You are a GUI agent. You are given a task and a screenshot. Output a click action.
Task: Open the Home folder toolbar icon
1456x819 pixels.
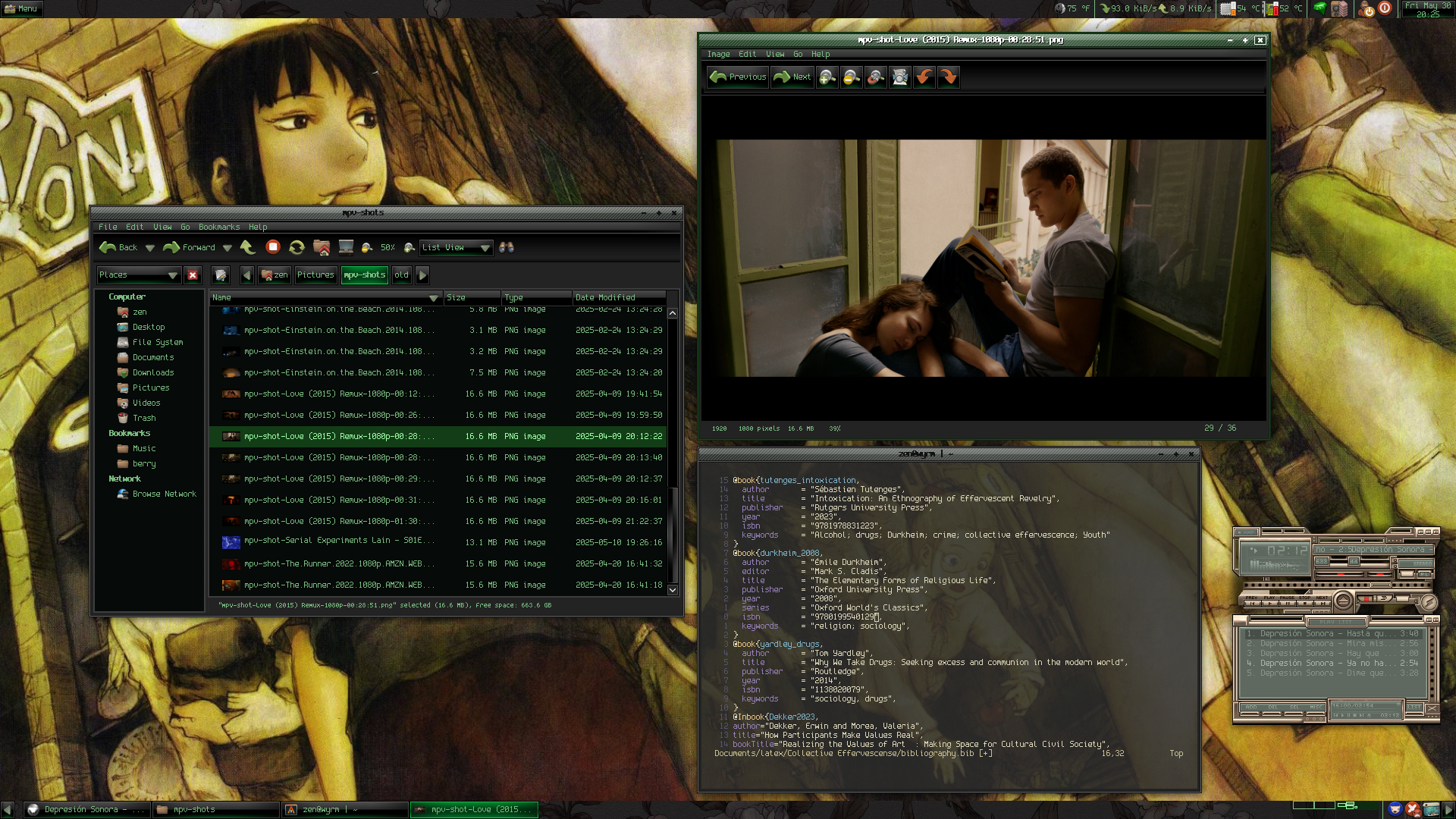pyautogui.click(x=322, y=247)
